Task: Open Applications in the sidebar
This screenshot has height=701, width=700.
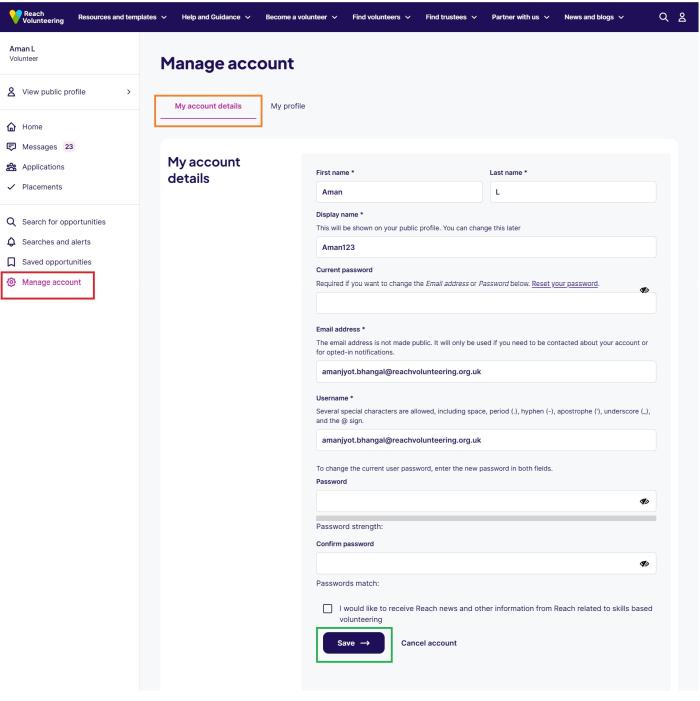Action: (43, 167)
